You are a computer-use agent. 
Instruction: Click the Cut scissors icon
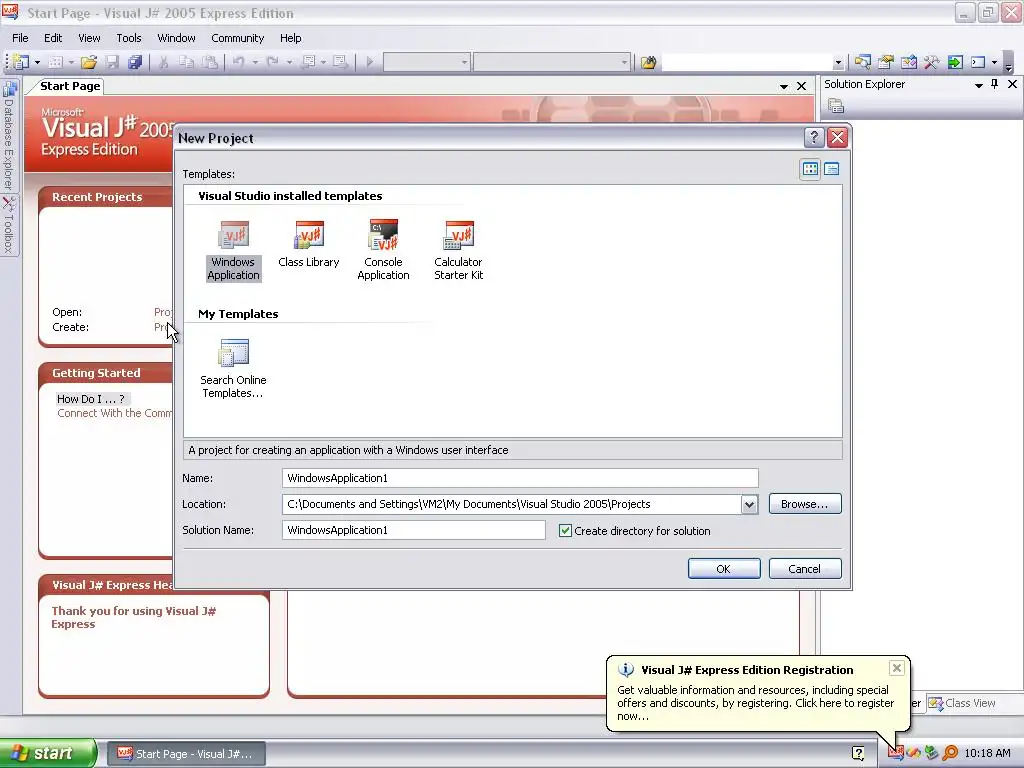pyautogui.click(x=164, y=62)
